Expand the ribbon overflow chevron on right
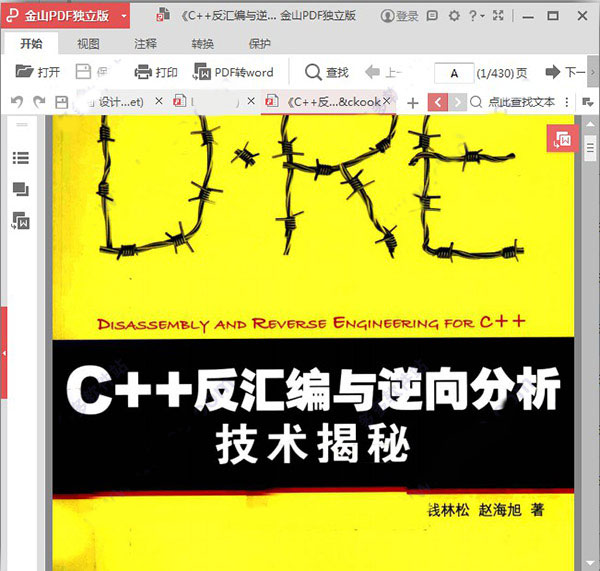Viewport: 600px width, 571px height. 593,72
